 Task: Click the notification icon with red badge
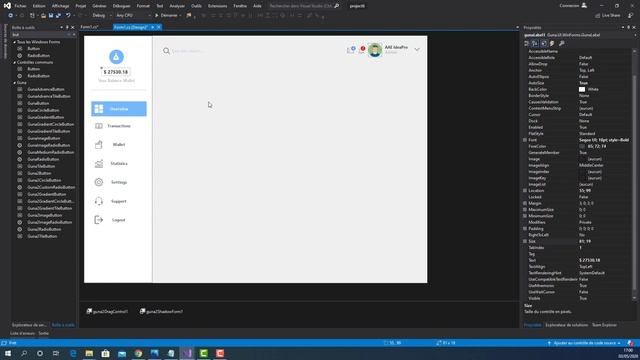[362, 50]
